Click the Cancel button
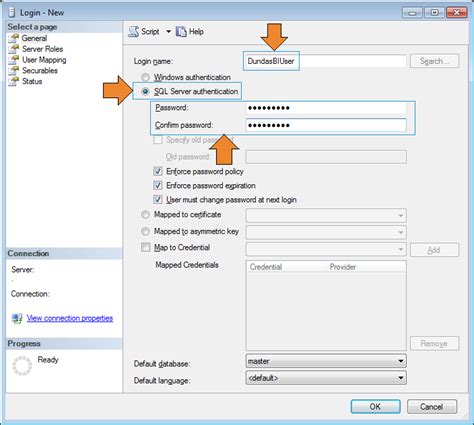 click(432, 407)
